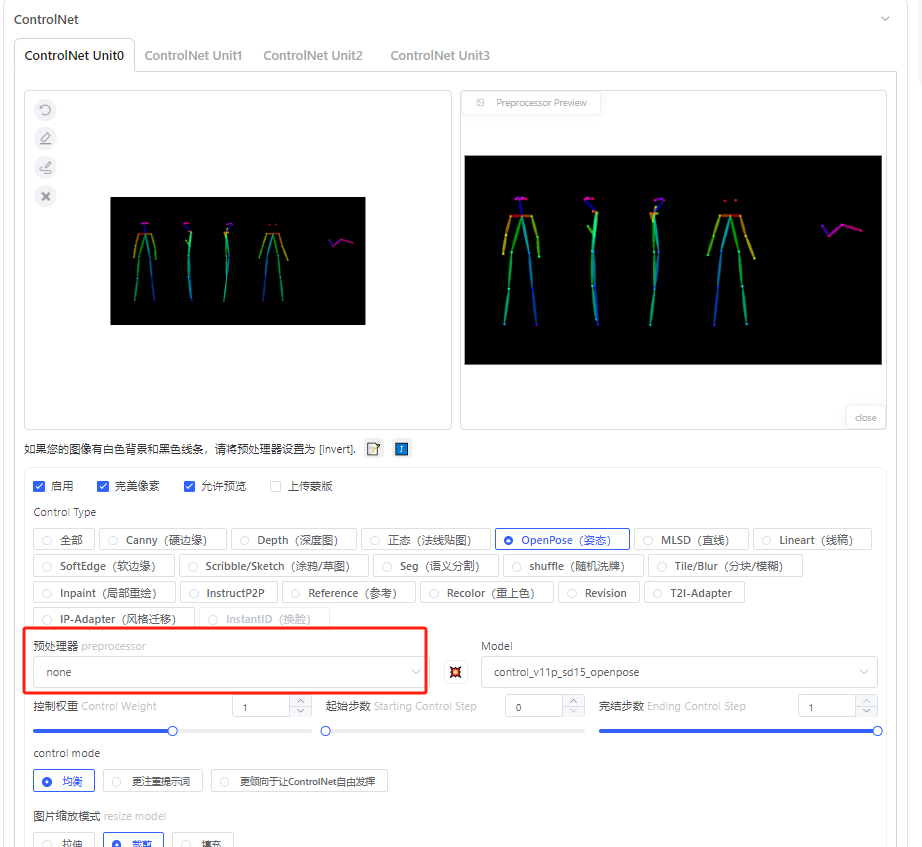Decrease Ending Control Step with down arrow

[x=866, y=711]
